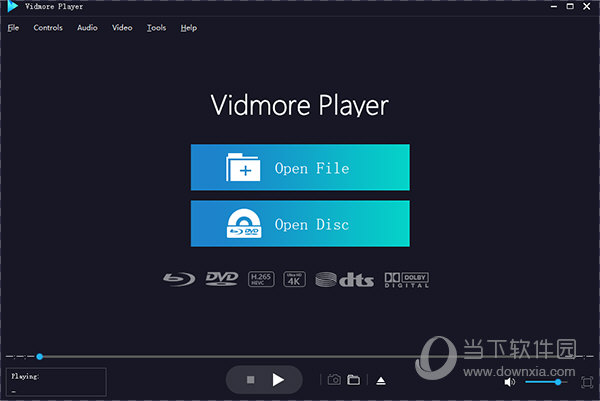Open the Controls menu
600x401 pixels.
pyautogui.click(x=48, y=28)
